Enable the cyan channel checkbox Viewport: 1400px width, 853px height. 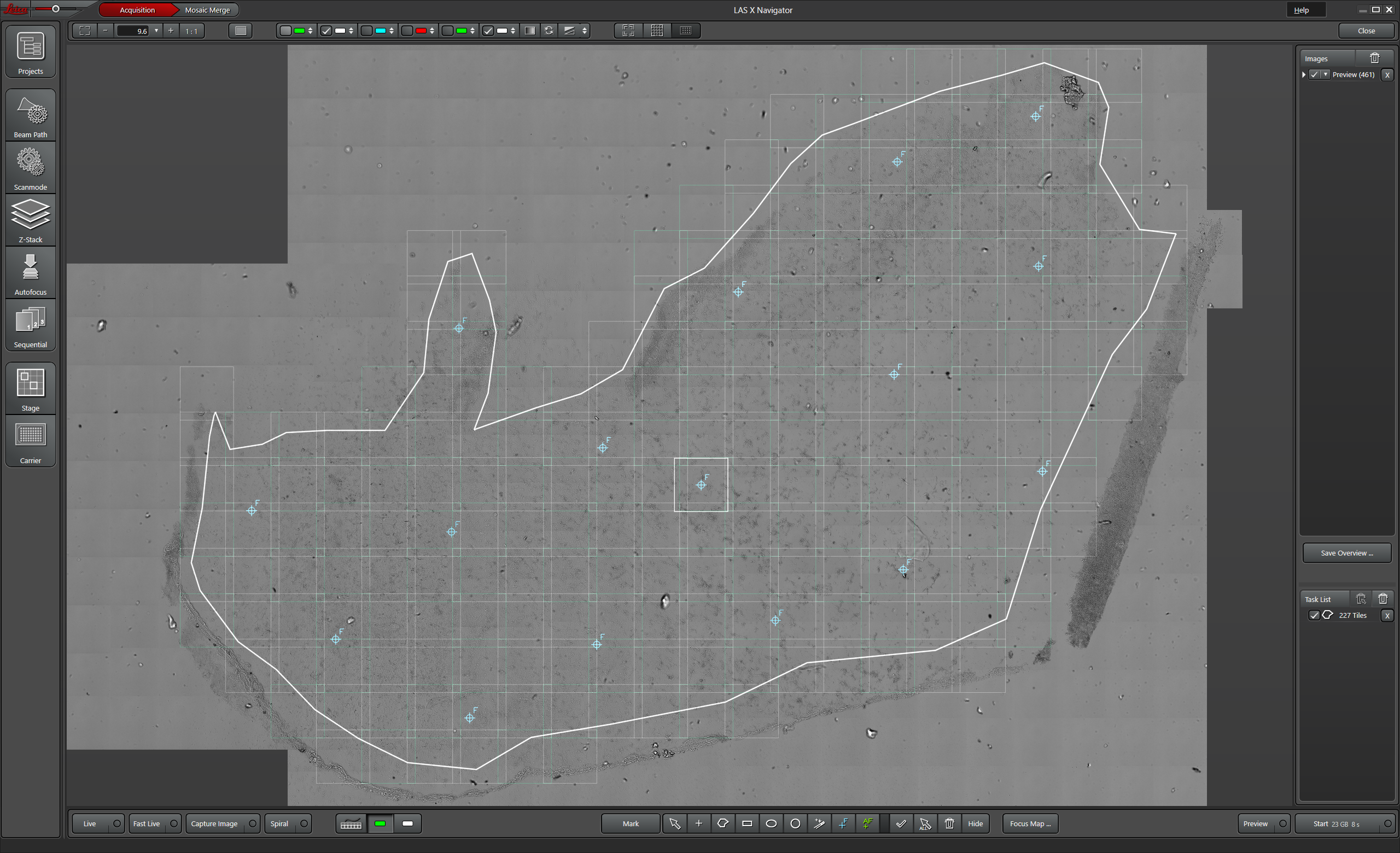(367, 31)
